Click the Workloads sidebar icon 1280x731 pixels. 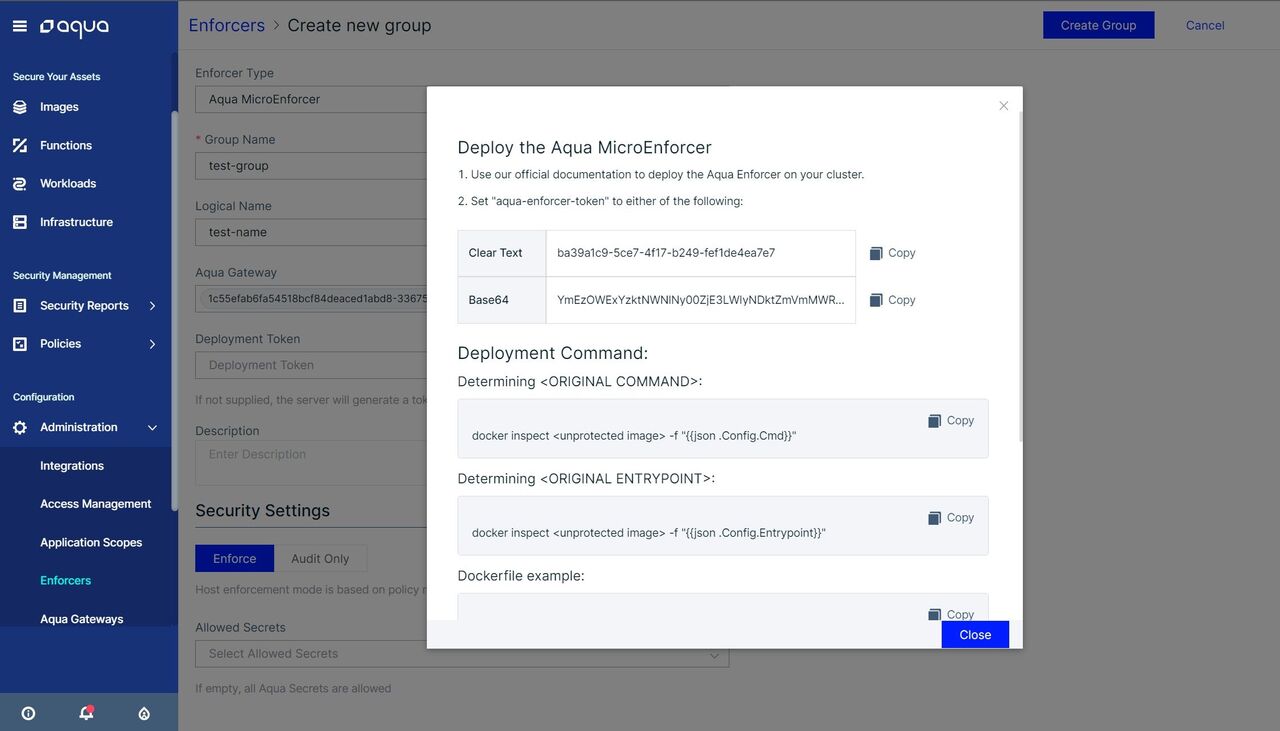point(20,184)
